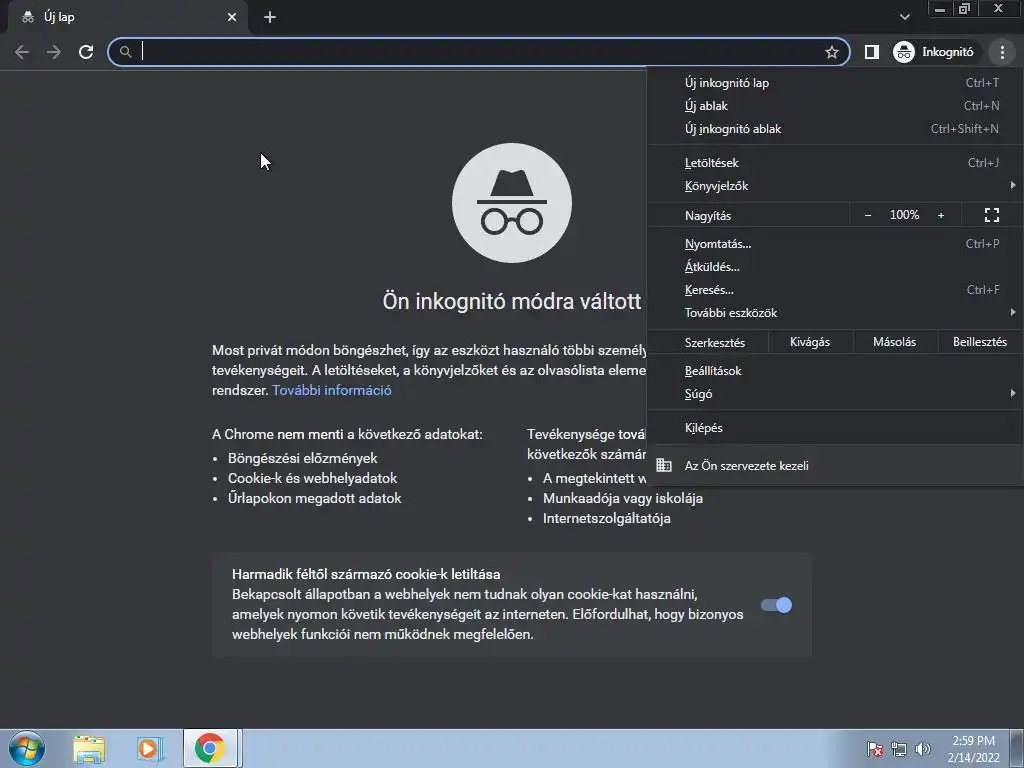Close the Új lap tab
Image resolution: width=1024 pixels, height=768 pixels.
point(232,18)
